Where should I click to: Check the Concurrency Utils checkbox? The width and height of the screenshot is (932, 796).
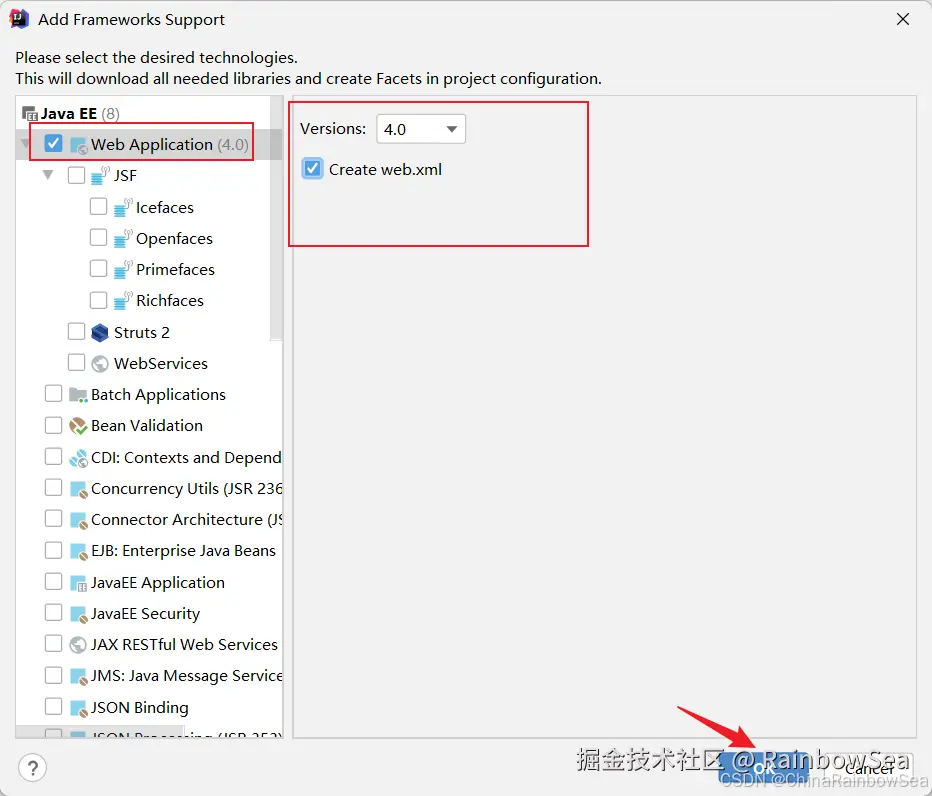(53, 487)
